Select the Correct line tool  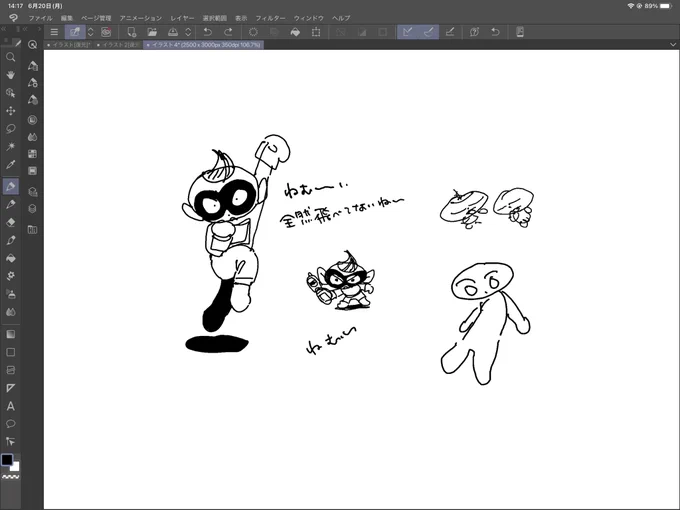point(11,441)
